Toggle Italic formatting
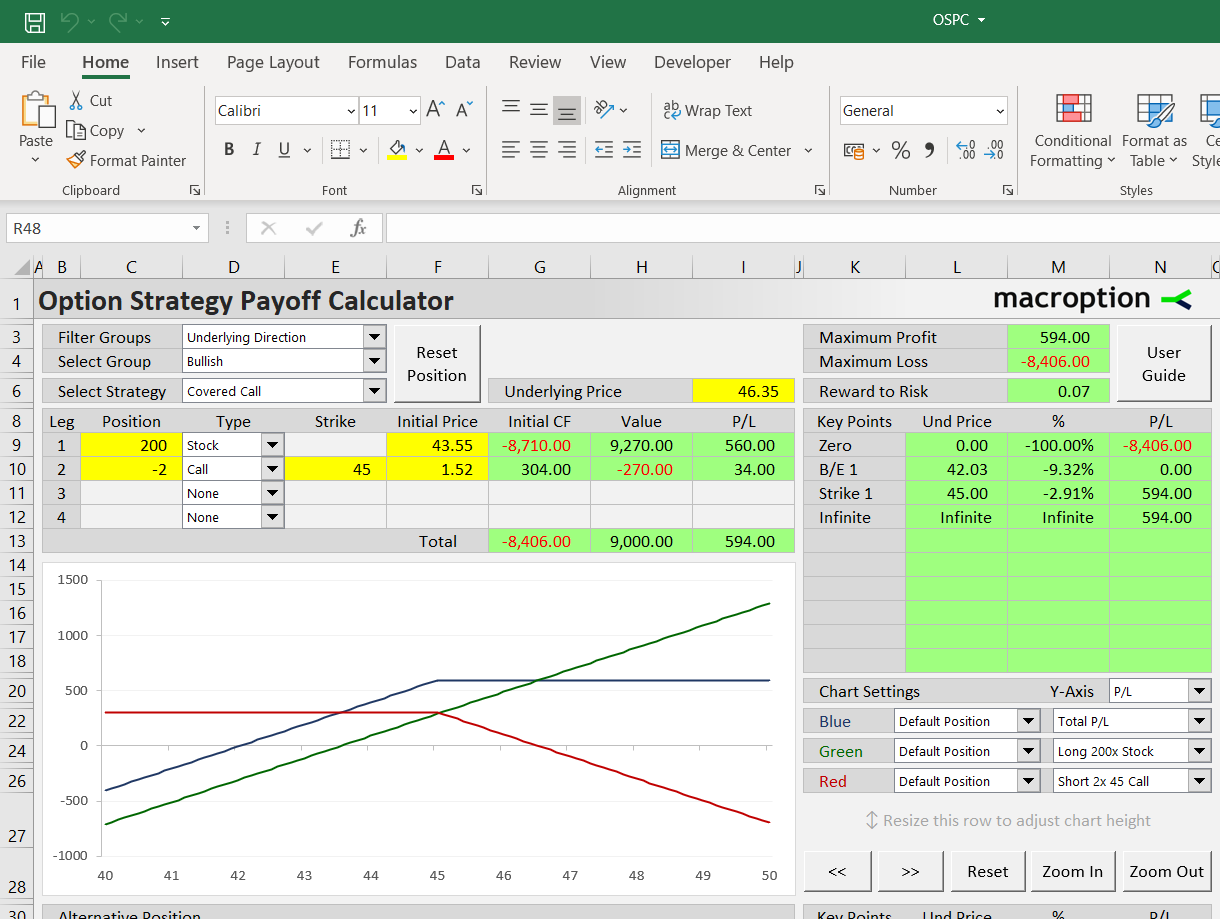The height and width of the screenshot is (919, 1220). [256, 149]
